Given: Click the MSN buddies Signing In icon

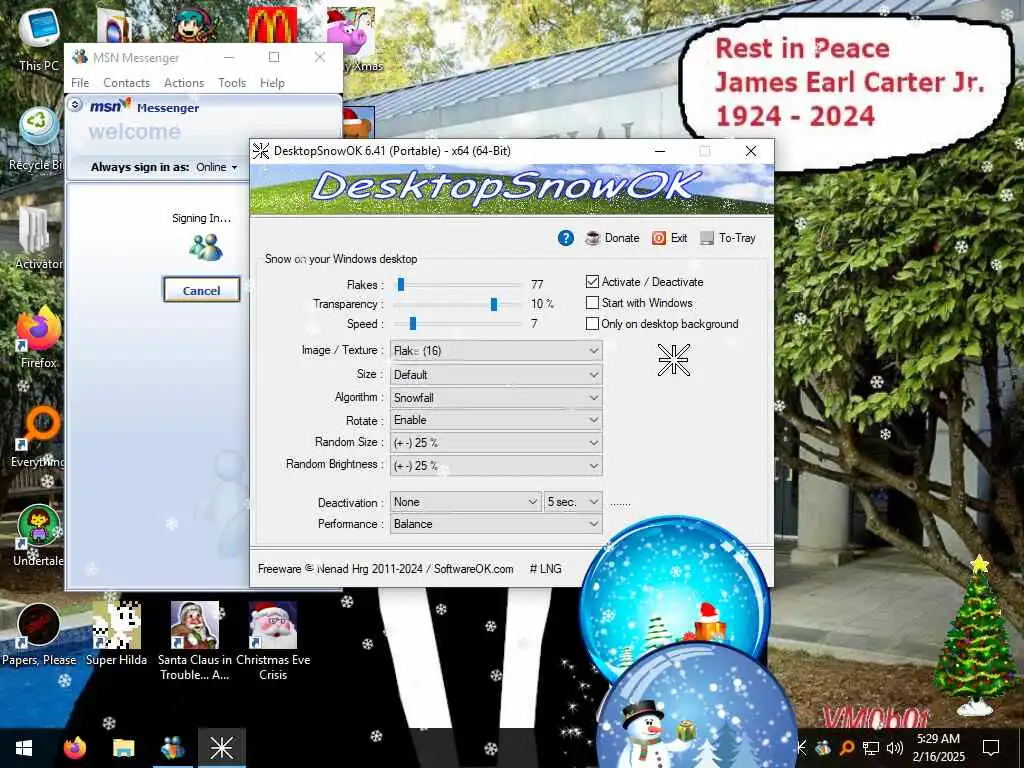Looking at the screenshot, I should coord(206,248).
